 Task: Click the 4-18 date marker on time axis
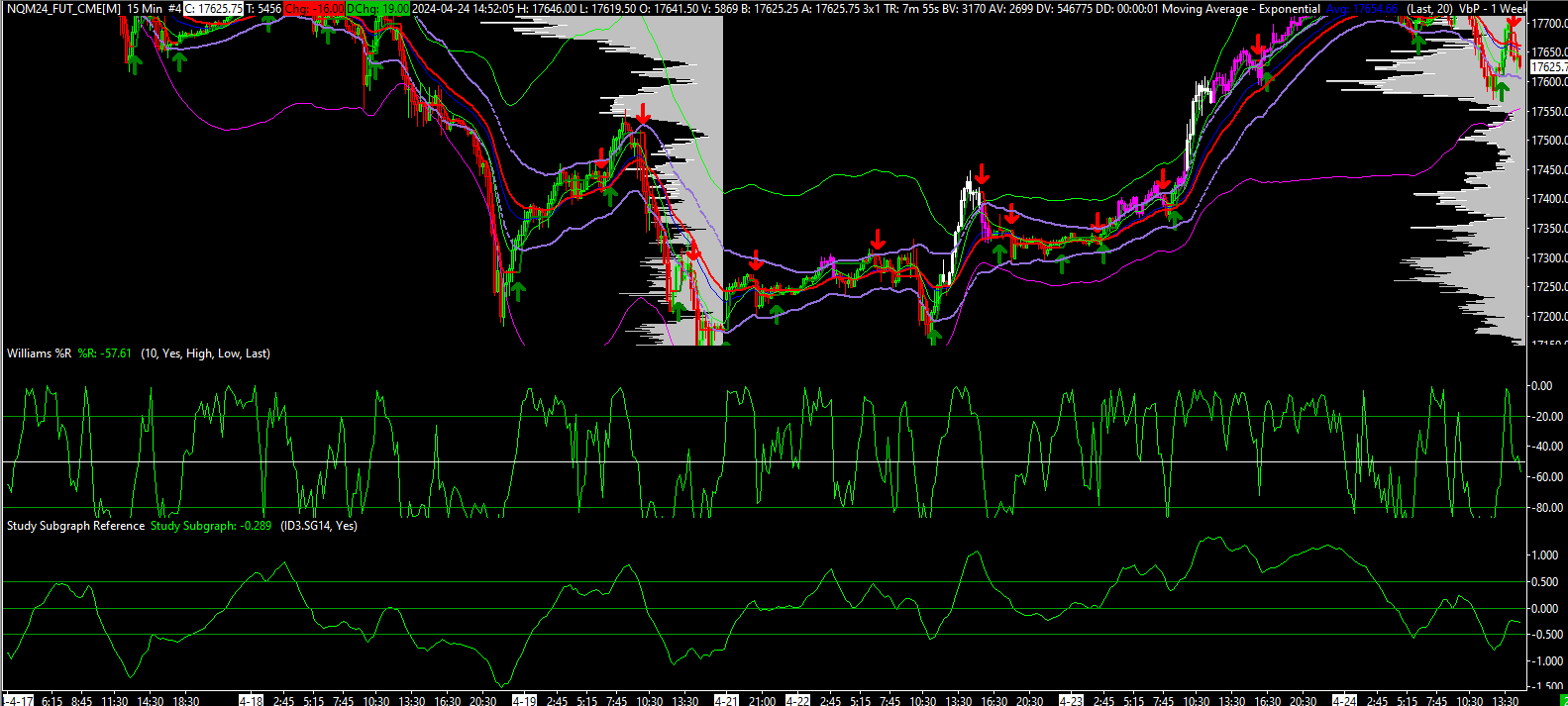[x=252, y=700]
